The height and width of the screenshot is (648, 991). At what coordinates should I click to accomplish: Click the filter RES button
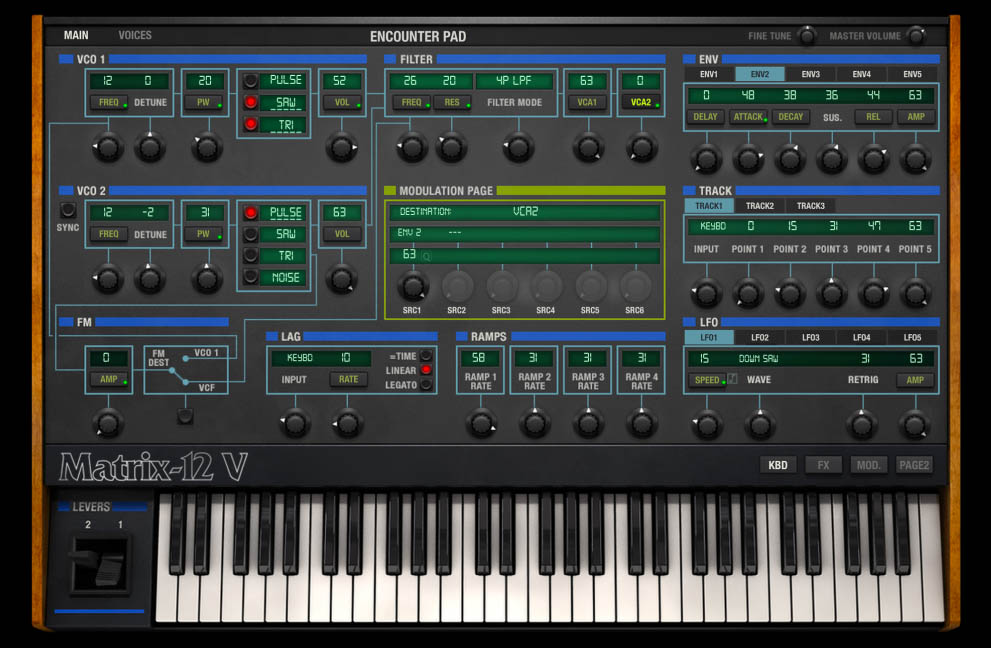tap(452, 102)
